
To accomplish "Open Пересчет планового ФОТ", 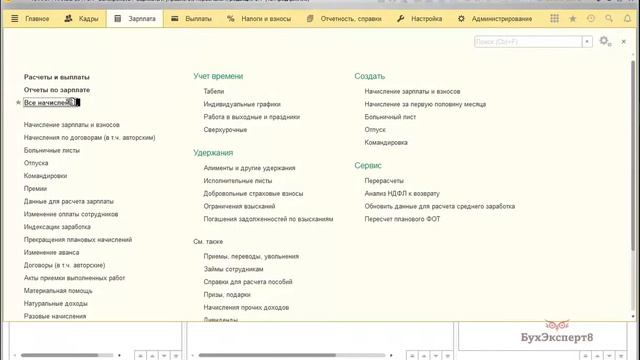I will [x=402, y=219].
